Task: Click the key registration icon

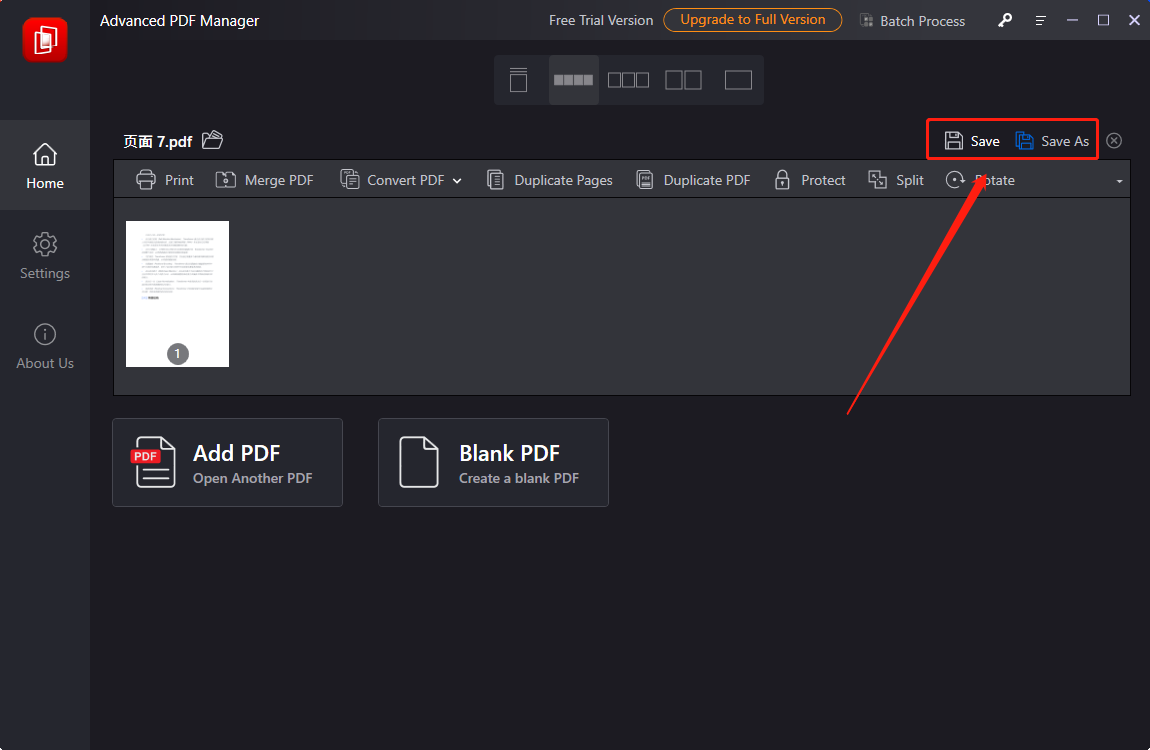Action: click(x=1005, y=21)
